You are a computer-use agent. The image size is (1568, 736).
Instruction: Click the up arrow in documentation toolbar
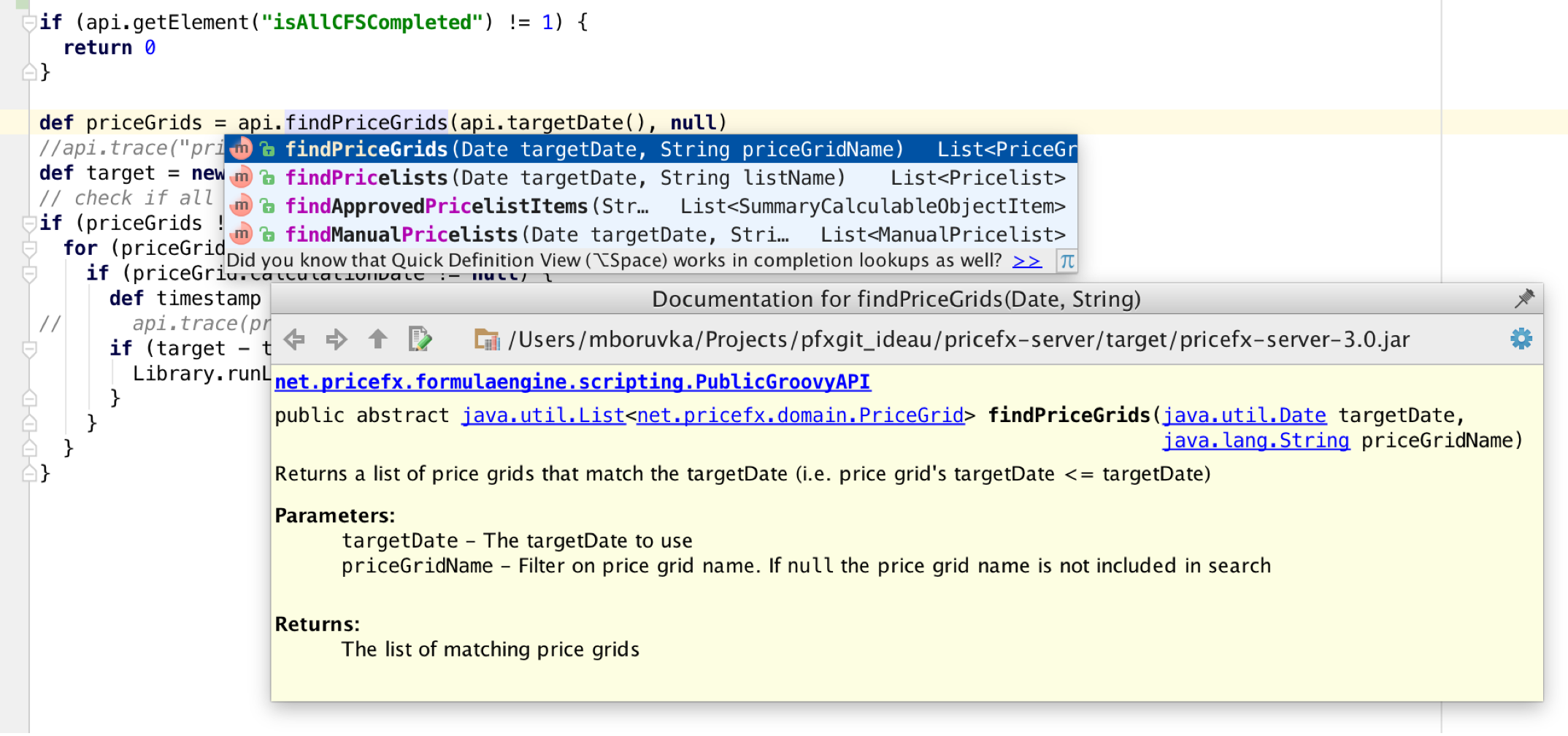(x=378, y=339)
